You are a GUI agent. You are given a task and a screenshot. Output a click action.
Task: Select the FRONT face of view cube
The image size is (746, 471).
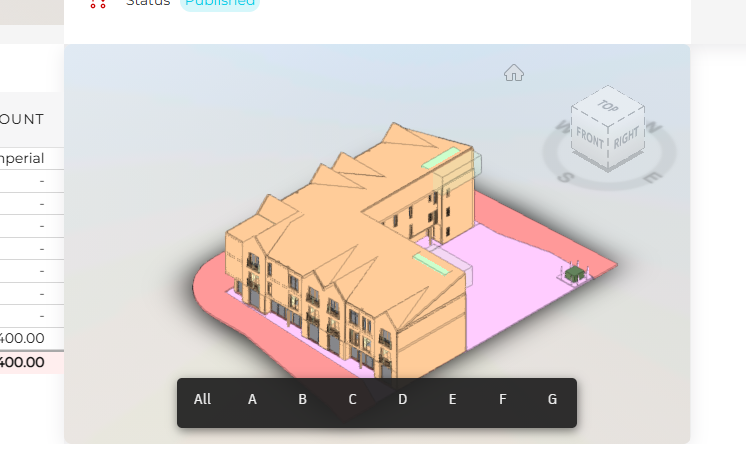pos(589,137)
